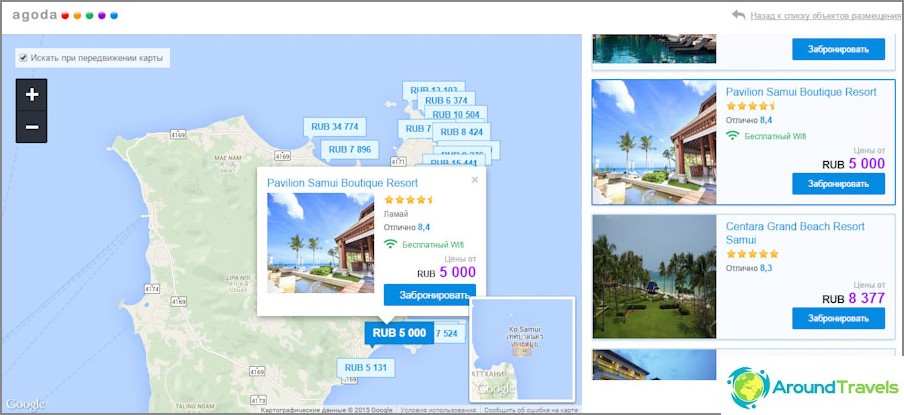904x415 pixels.
Task: Click the Ламай location label in popup
Action: [x=396, y=214]
